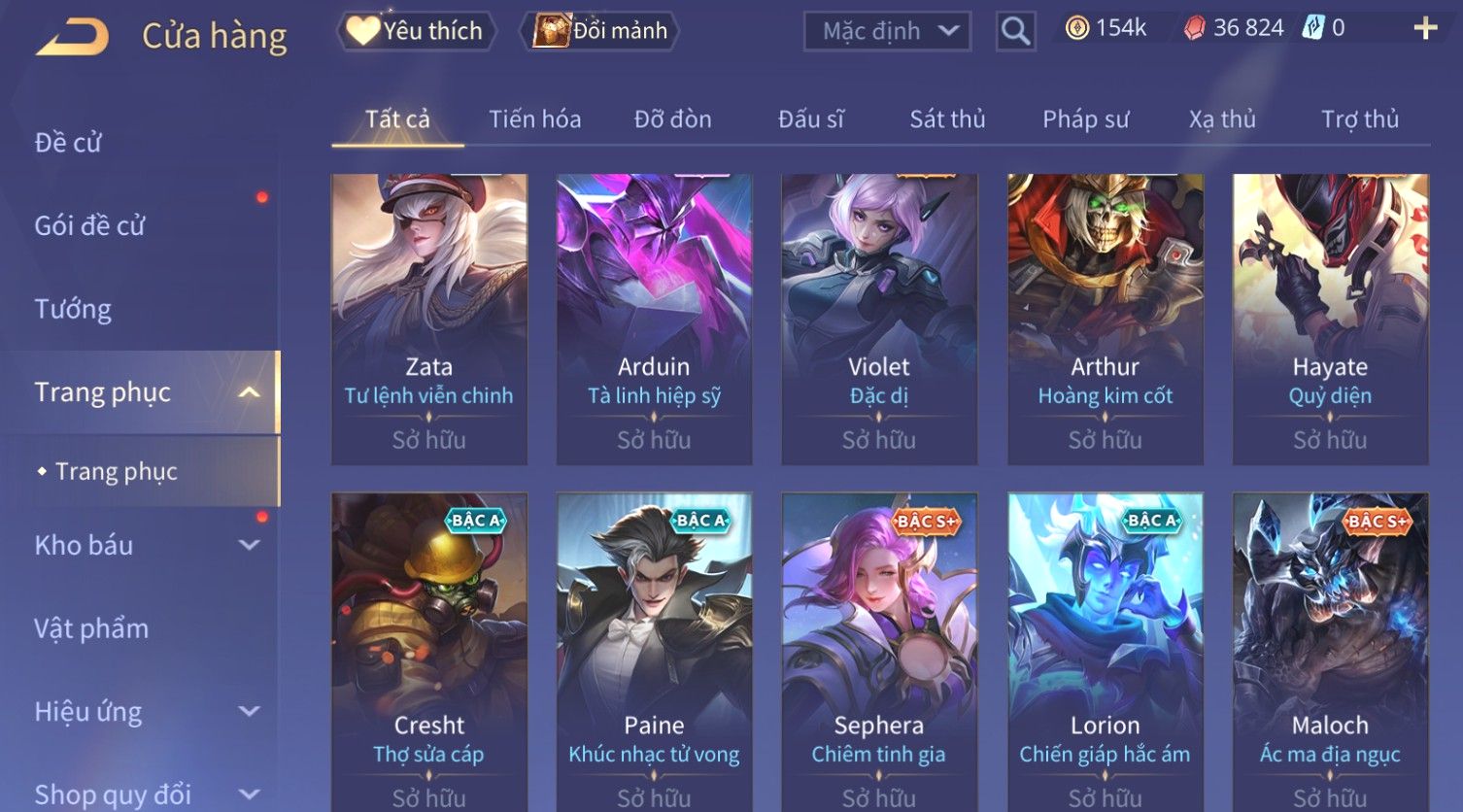The image size is (1463, 812).
Task: Click the gold coin 154k icon
Action: tap(1076, 28)
